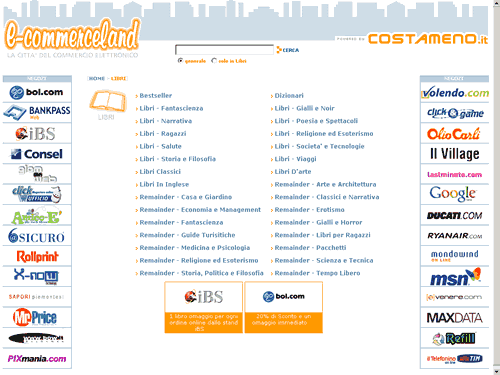Click the iBS logo in left sidebar
500x375 pixels.
coord(35,134)
